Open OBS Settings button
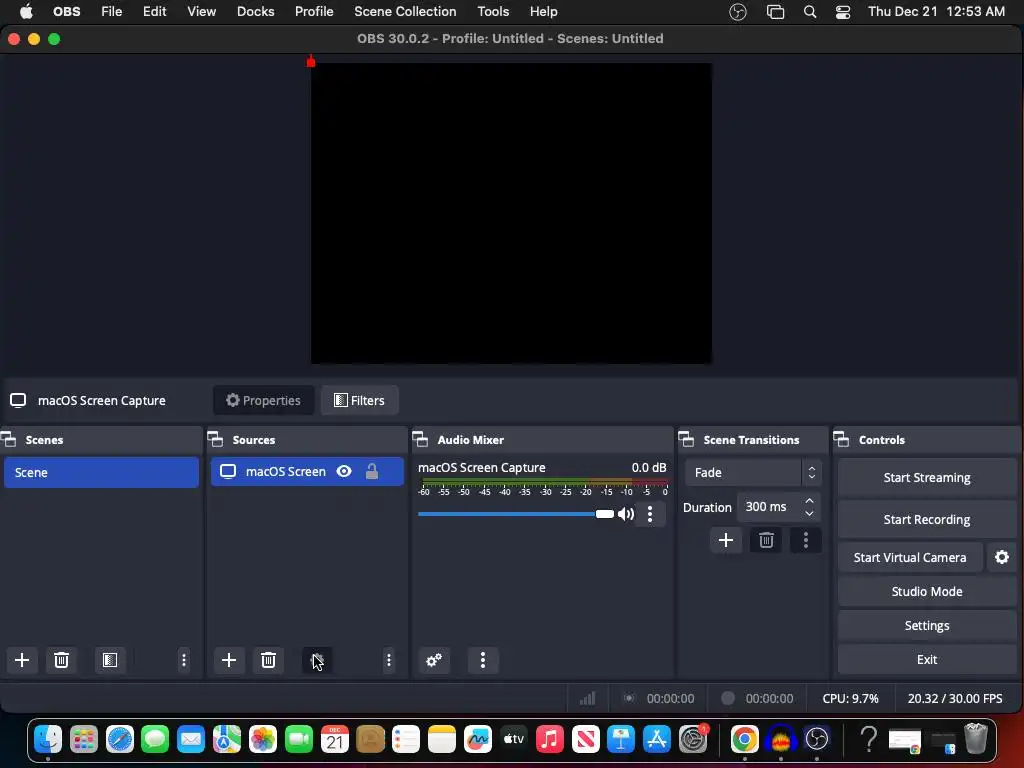 pyautogui.click(x=927, y=626)
